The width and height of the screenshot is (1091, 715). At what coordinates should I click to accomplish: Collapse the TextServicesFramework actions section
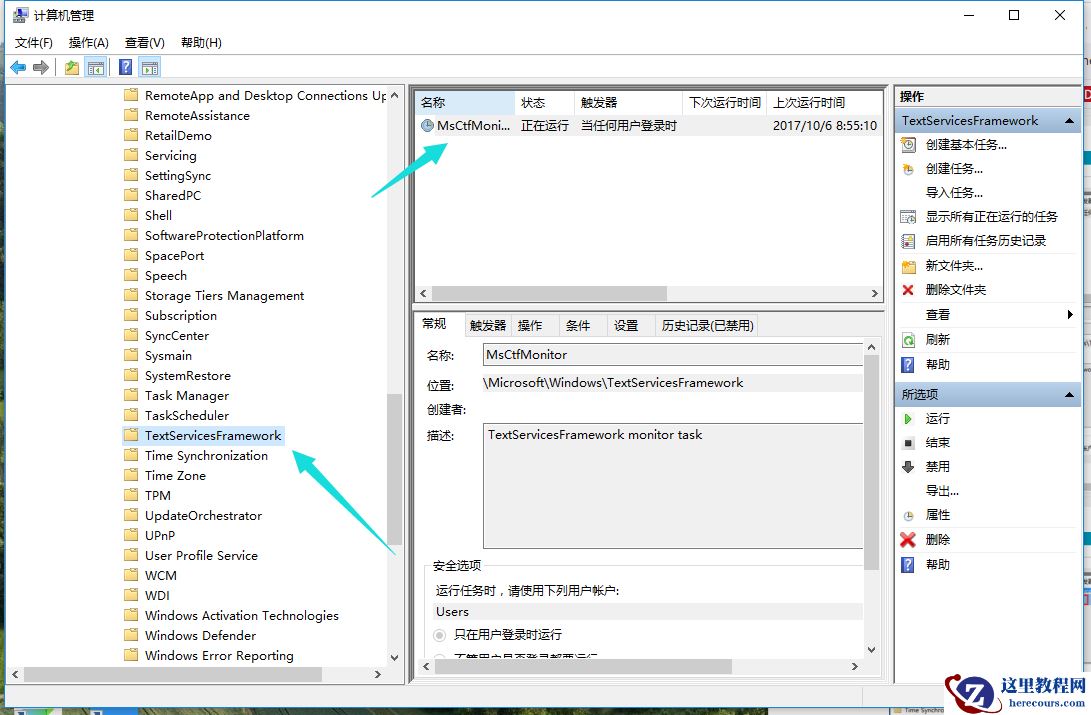[1069, 120]
